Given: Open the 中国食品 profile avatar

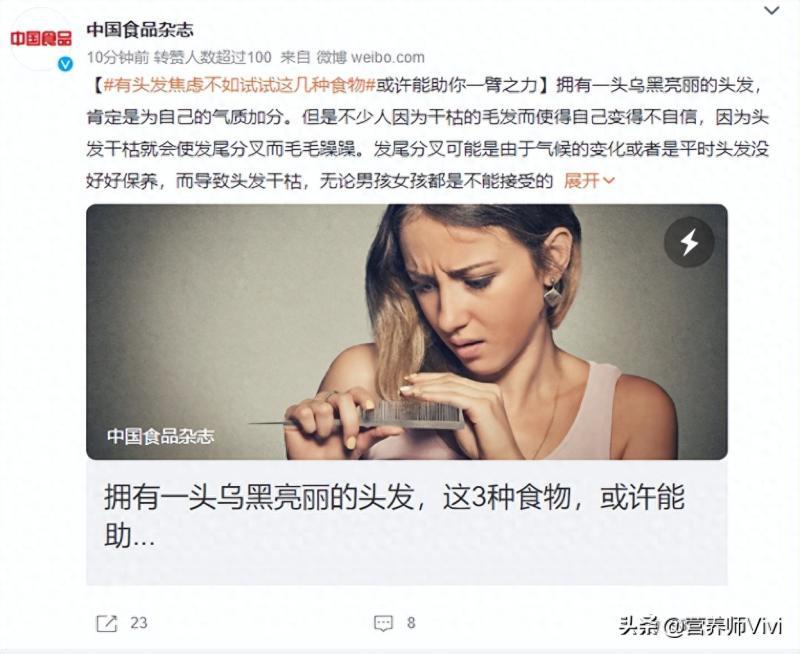Looking at the screenshot, I should [41, 39].
